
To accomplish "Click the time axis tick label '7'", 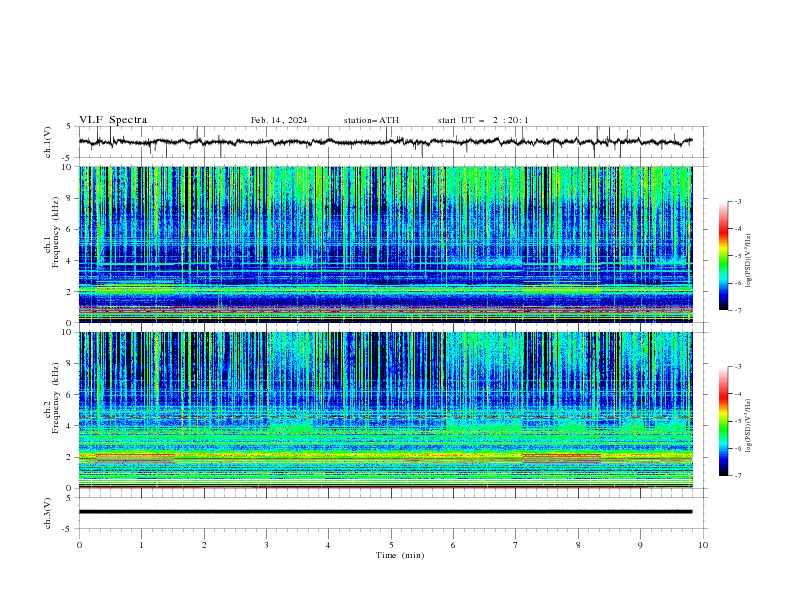I will click(516, 545).
